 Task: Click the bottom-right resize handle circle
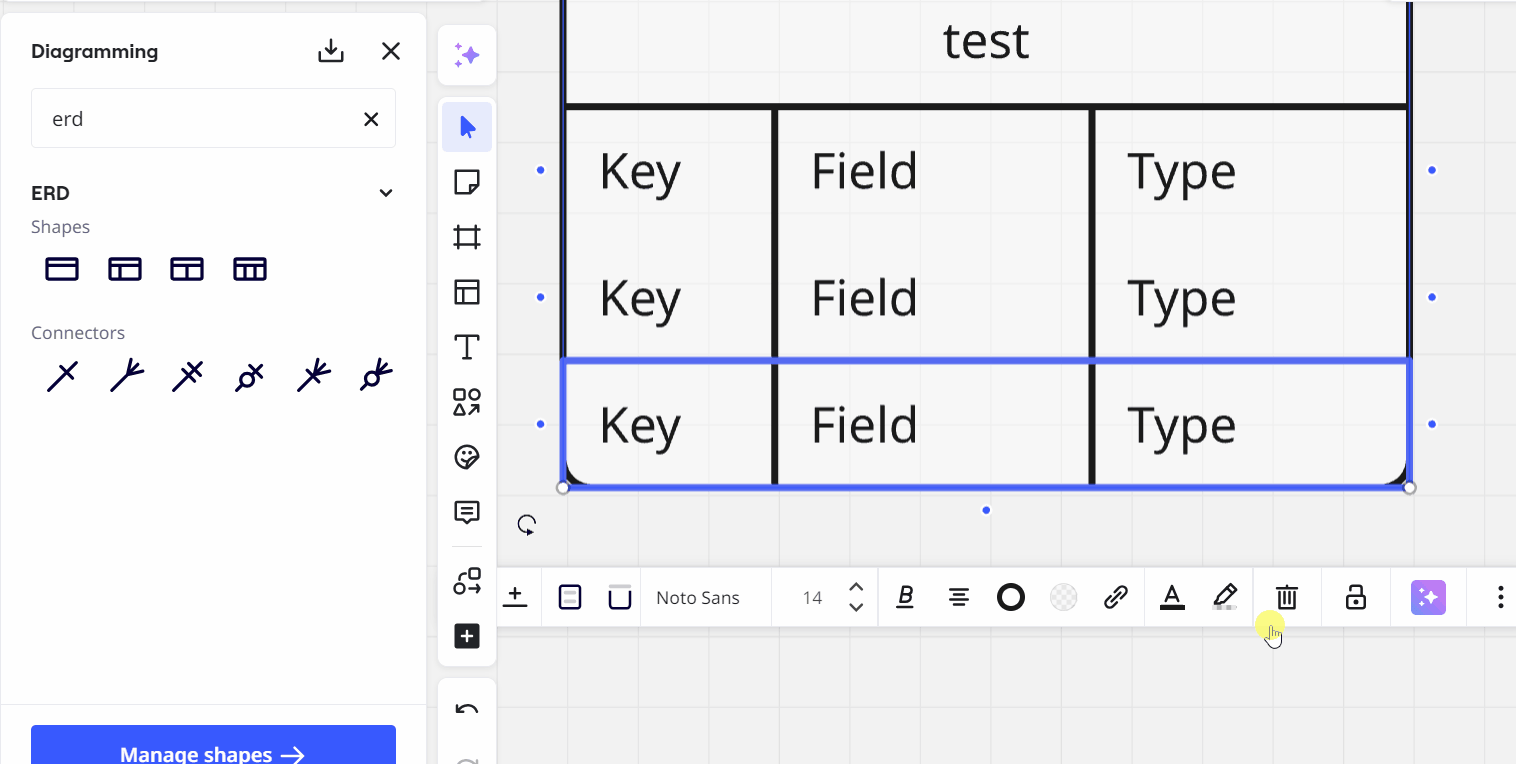(x=1409, y=487)
